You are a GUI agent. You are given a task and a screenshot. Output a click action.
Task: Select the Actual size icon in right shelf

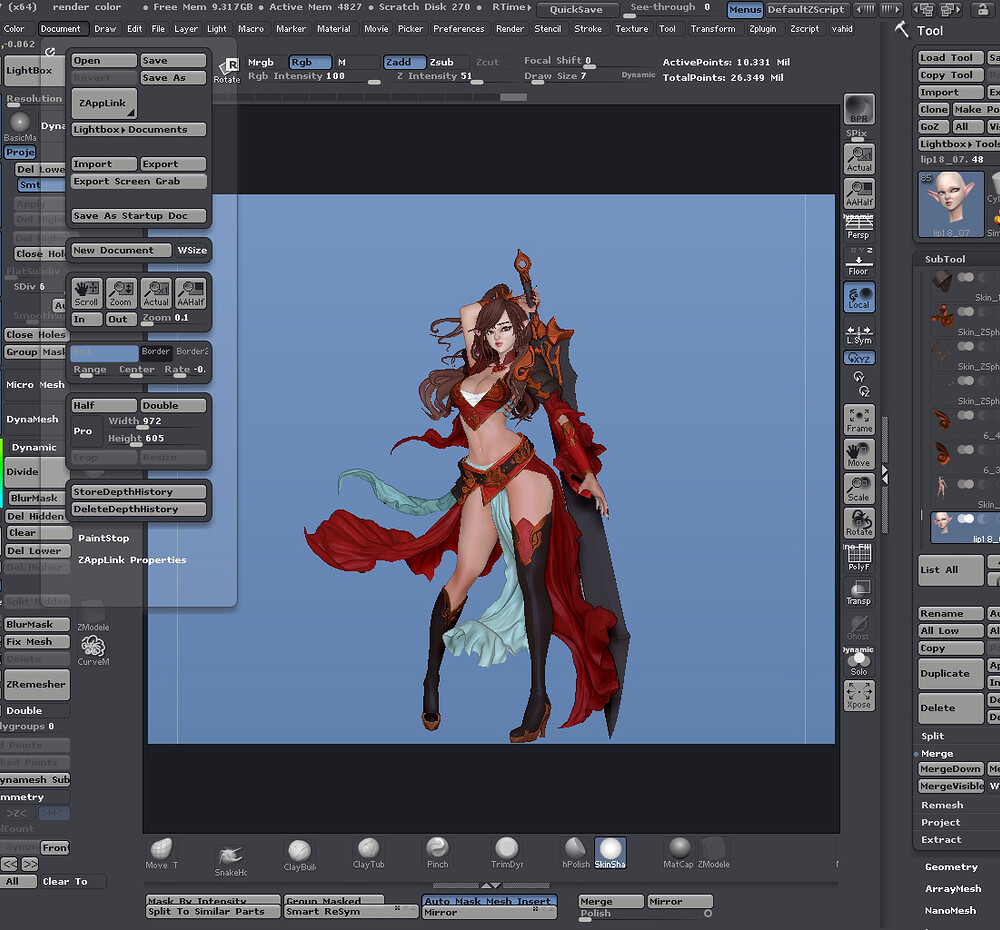pyautogui.click(x=859, y=159)
